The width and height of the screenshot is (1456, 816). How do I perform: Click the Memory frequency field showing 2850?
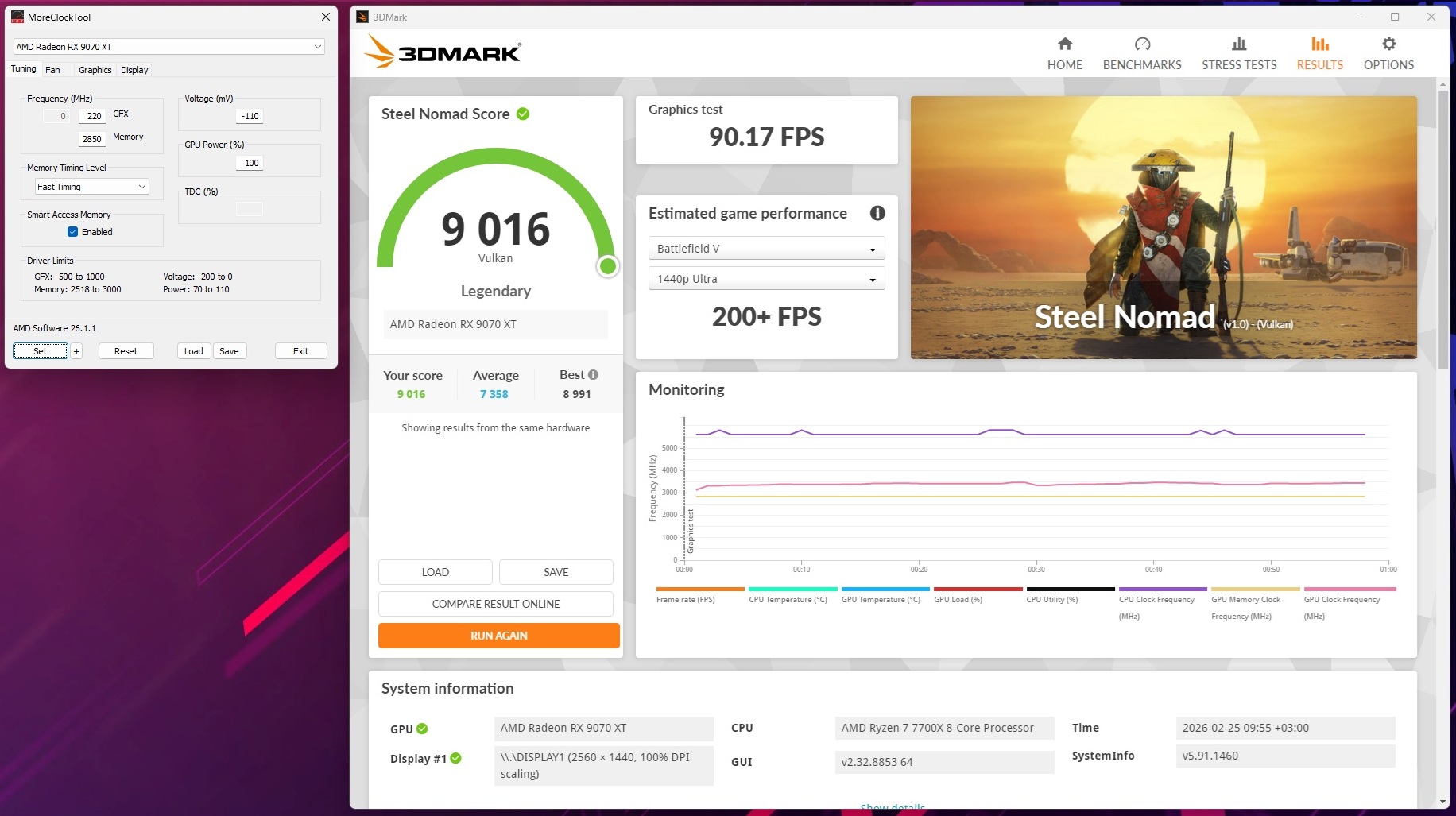pos(92,139)
